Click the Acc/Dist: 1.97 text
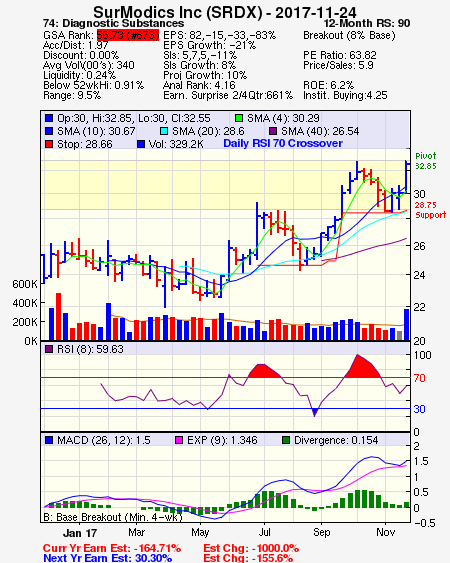The width and height of the screenshot is (450, 563). pos(75,45)
